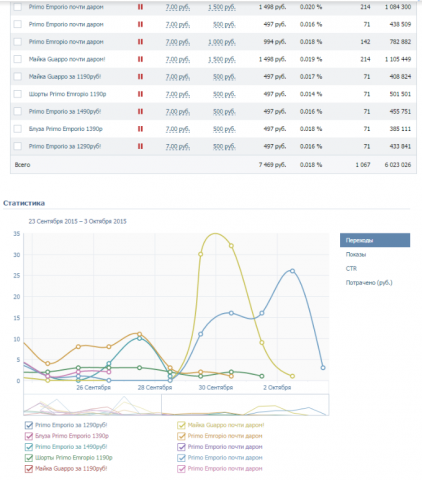Check table checkbox for Блуза Primo Emporio 1390р

click(x=18, y=129)
